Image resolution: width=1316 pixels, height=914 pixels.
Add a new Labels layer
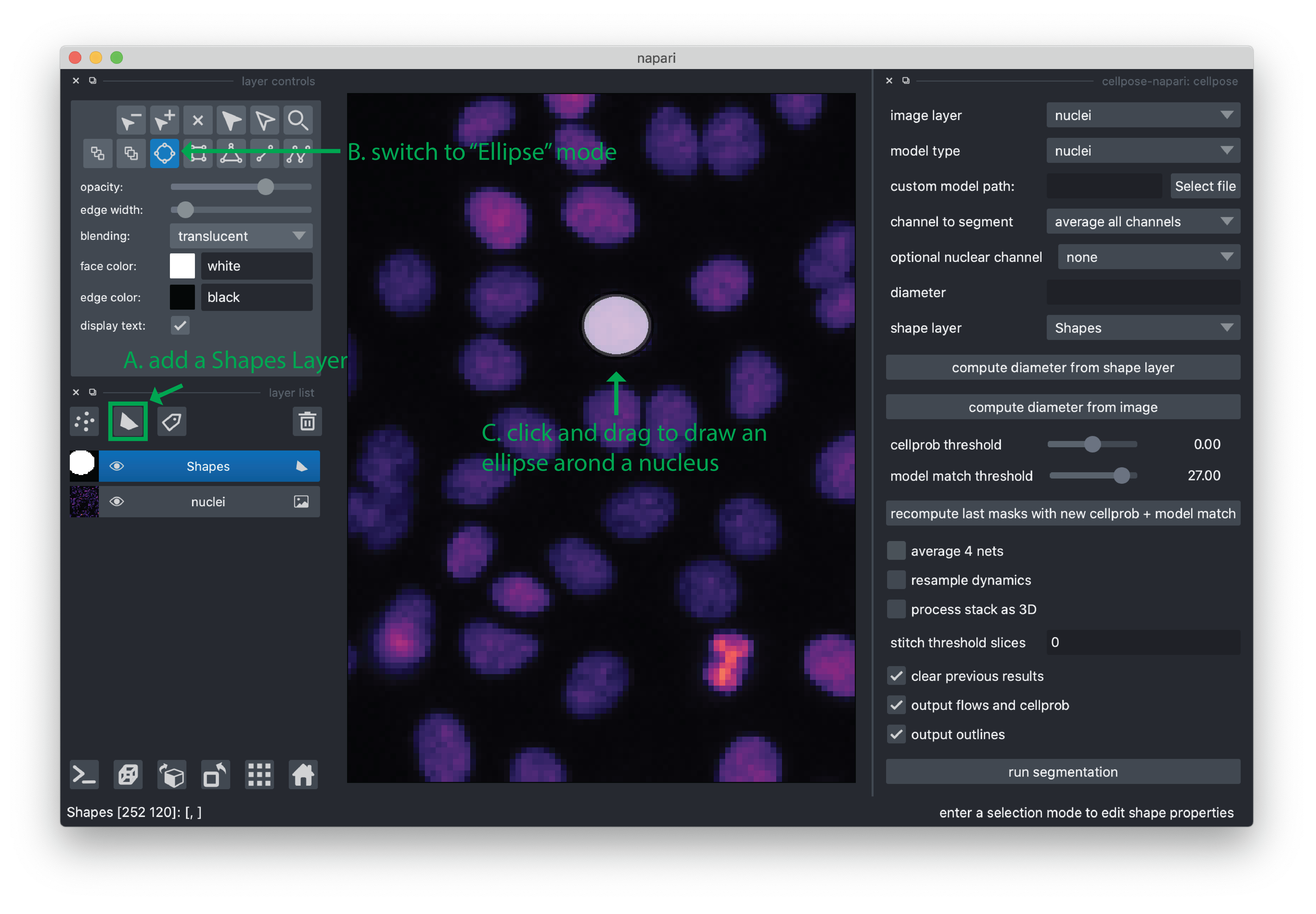click(x=171, y=422)
